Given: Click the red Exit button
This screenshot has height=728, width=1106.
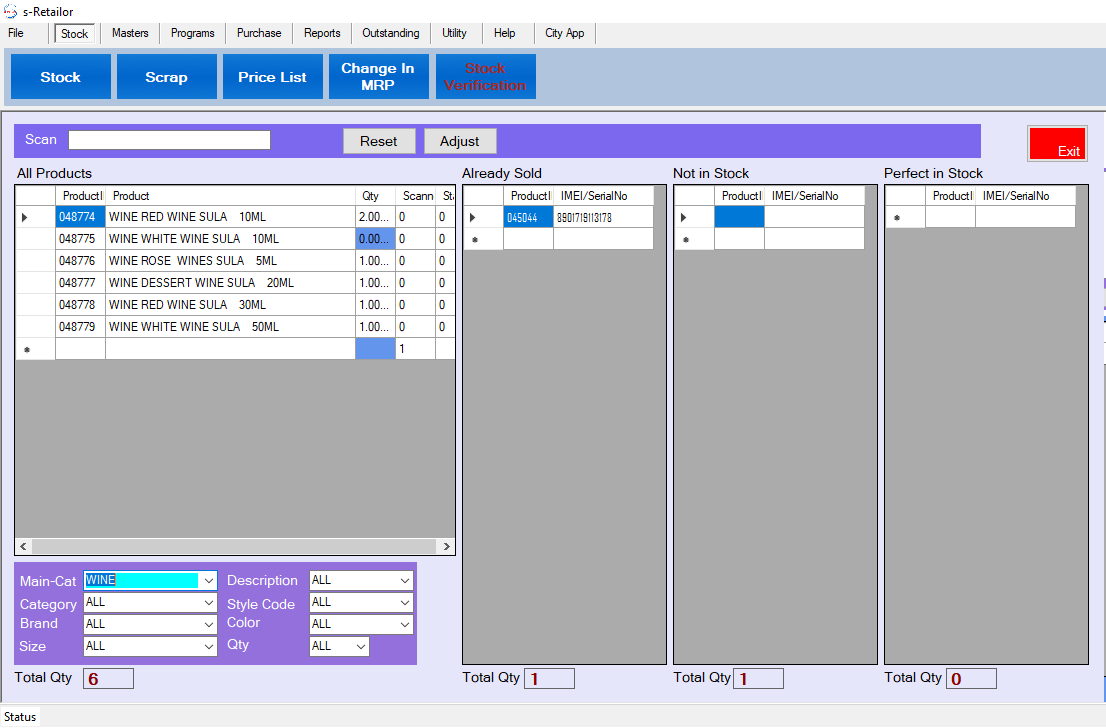Looking at the screenshot, I should pos(1057,144).
